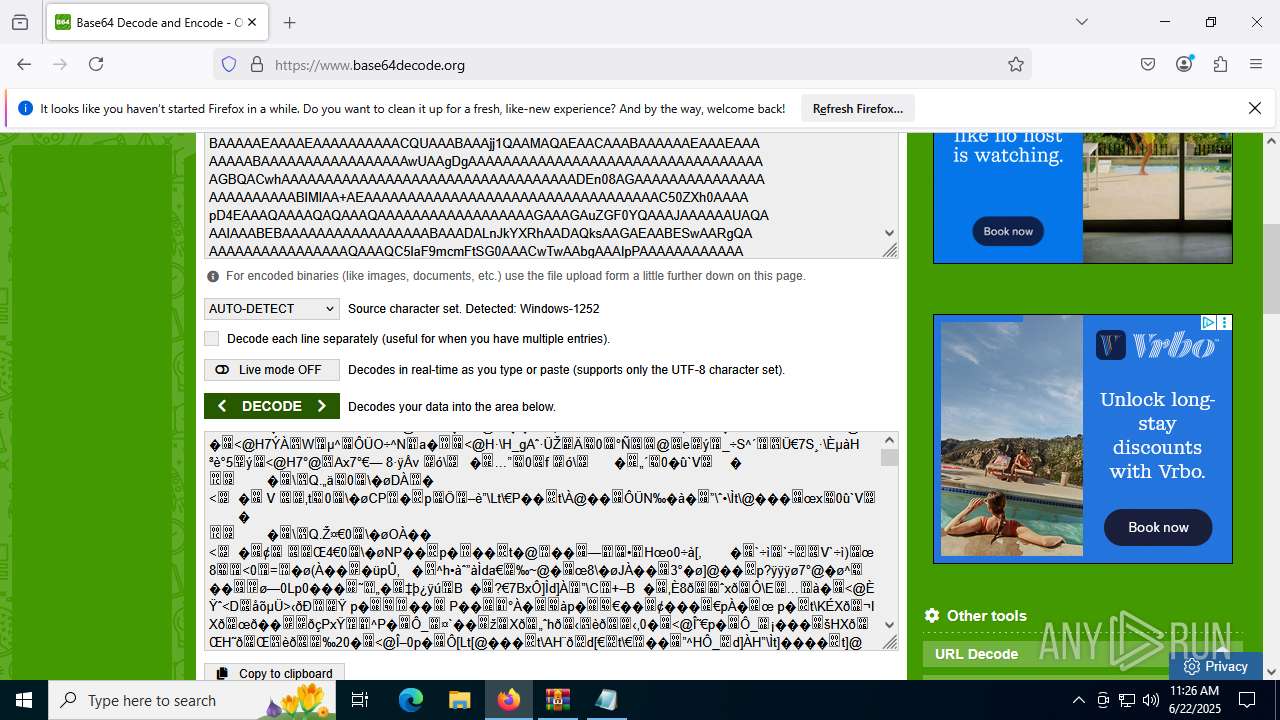
Task: Reload the current page
Action: click(x=96, y=64)
